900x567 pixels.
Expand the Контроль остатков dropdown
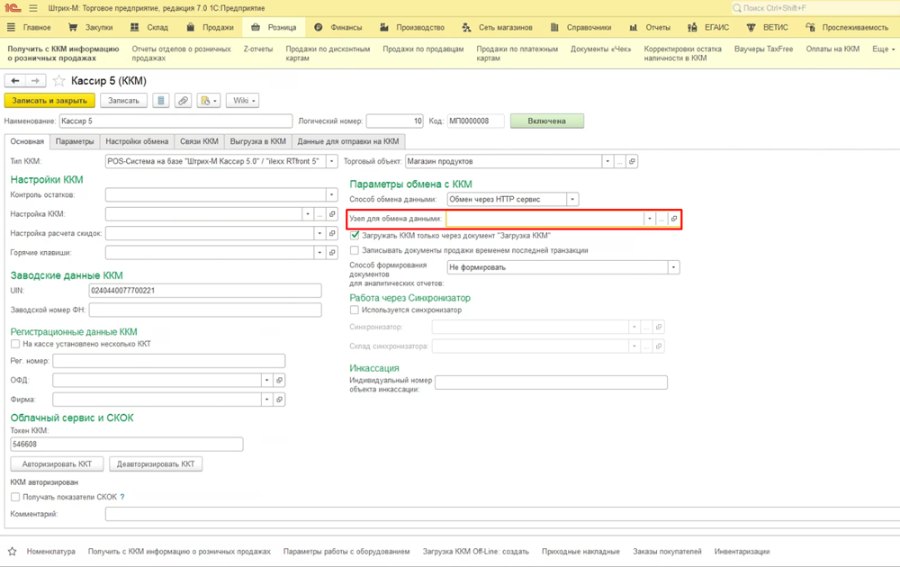point(332,195)
